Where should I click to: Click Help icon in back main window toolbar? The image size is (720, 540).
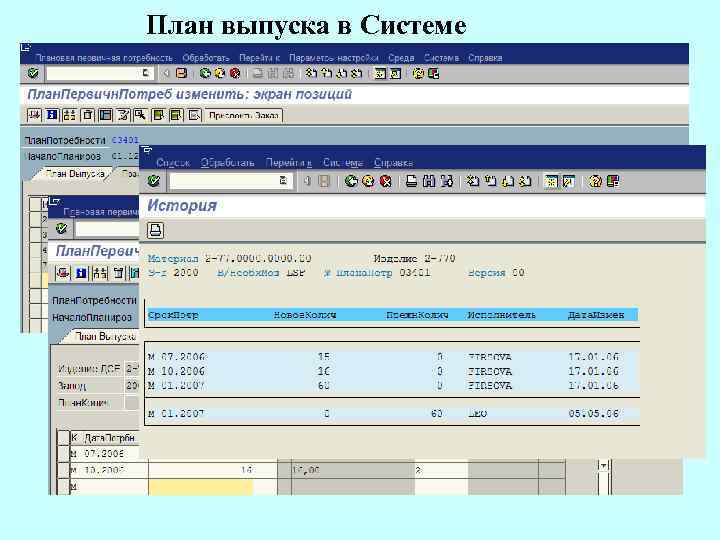coord(418,73)
